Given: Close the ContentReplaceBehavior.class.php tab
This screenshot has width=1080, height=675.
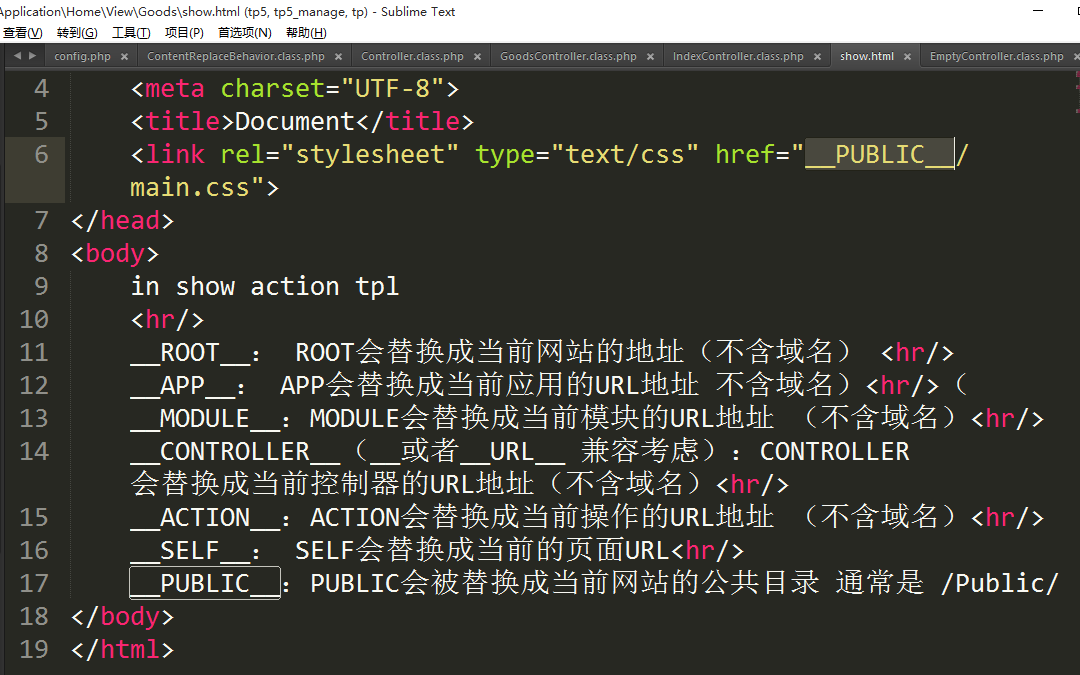Looking at the screenshot, I should [x=339, y=57].
